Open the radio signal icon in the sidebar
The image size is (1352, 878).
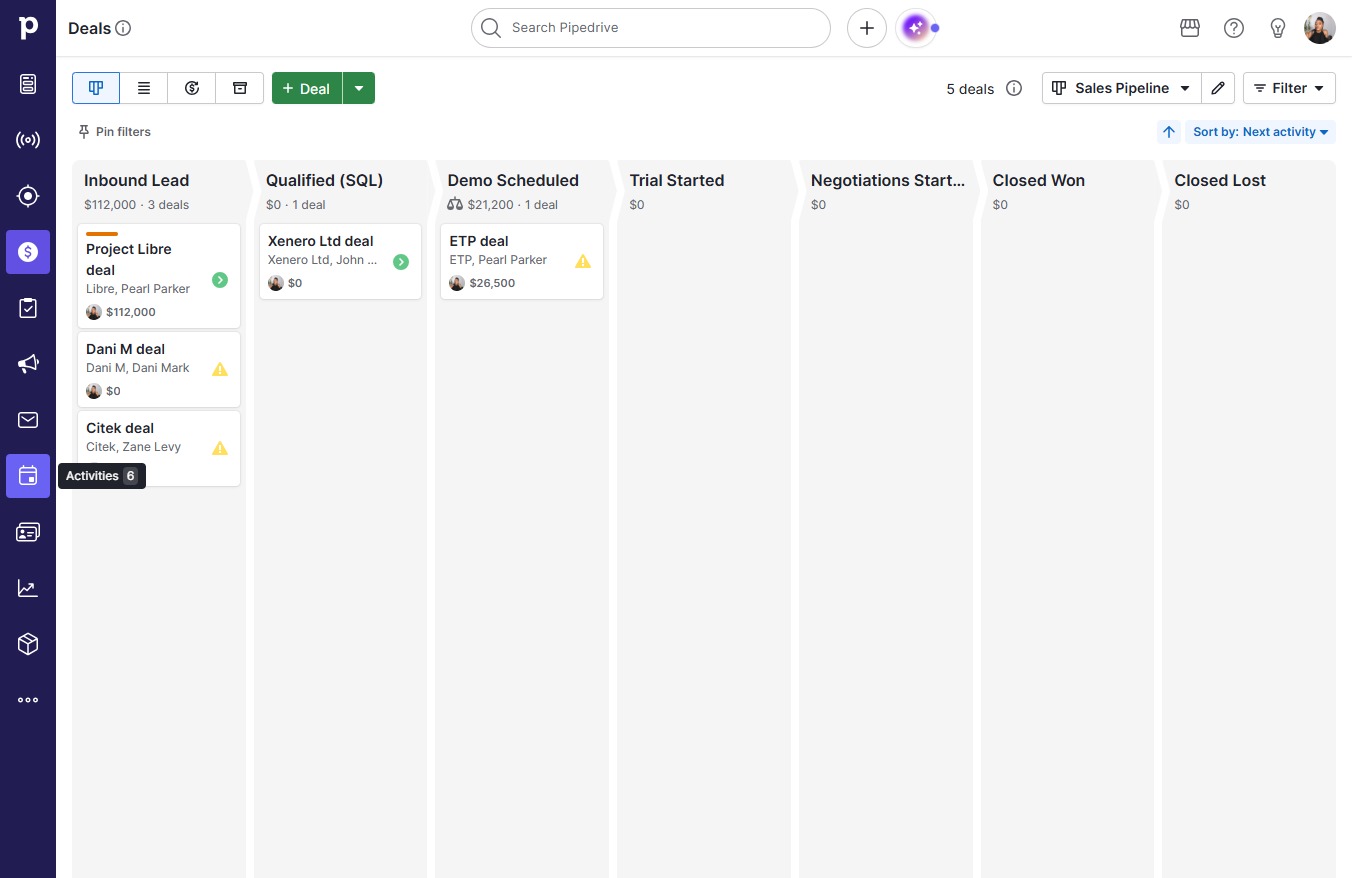28,140
